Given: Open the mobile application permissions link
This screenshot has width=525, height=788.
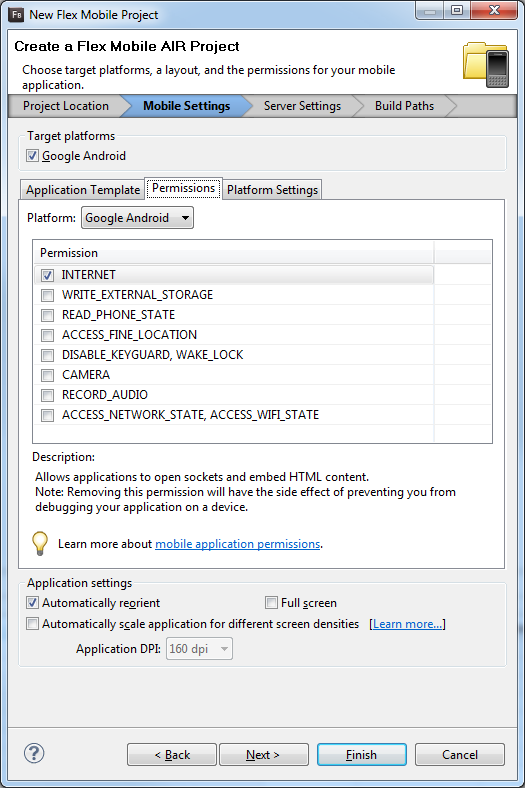Looking at the screenshot, I should coord(238,544).
